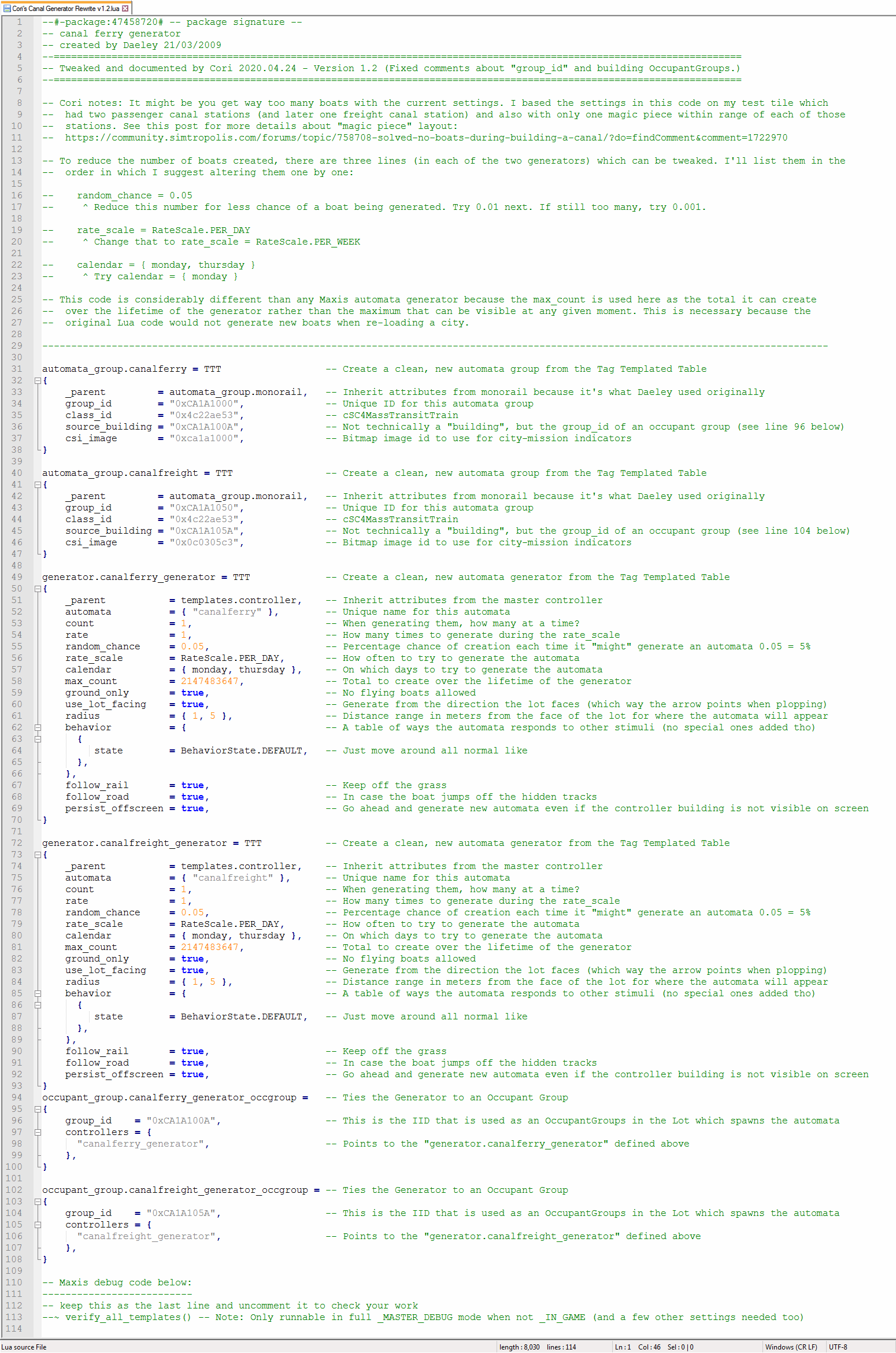Click the 'Lua source File' status bar entry

point(24,1347)
